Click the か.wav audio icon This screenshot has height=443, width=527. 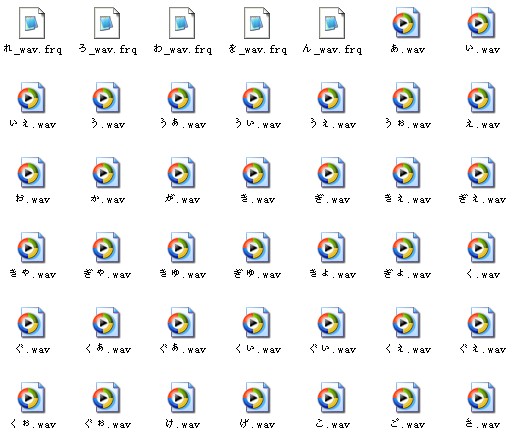click(x=107, y=172)
